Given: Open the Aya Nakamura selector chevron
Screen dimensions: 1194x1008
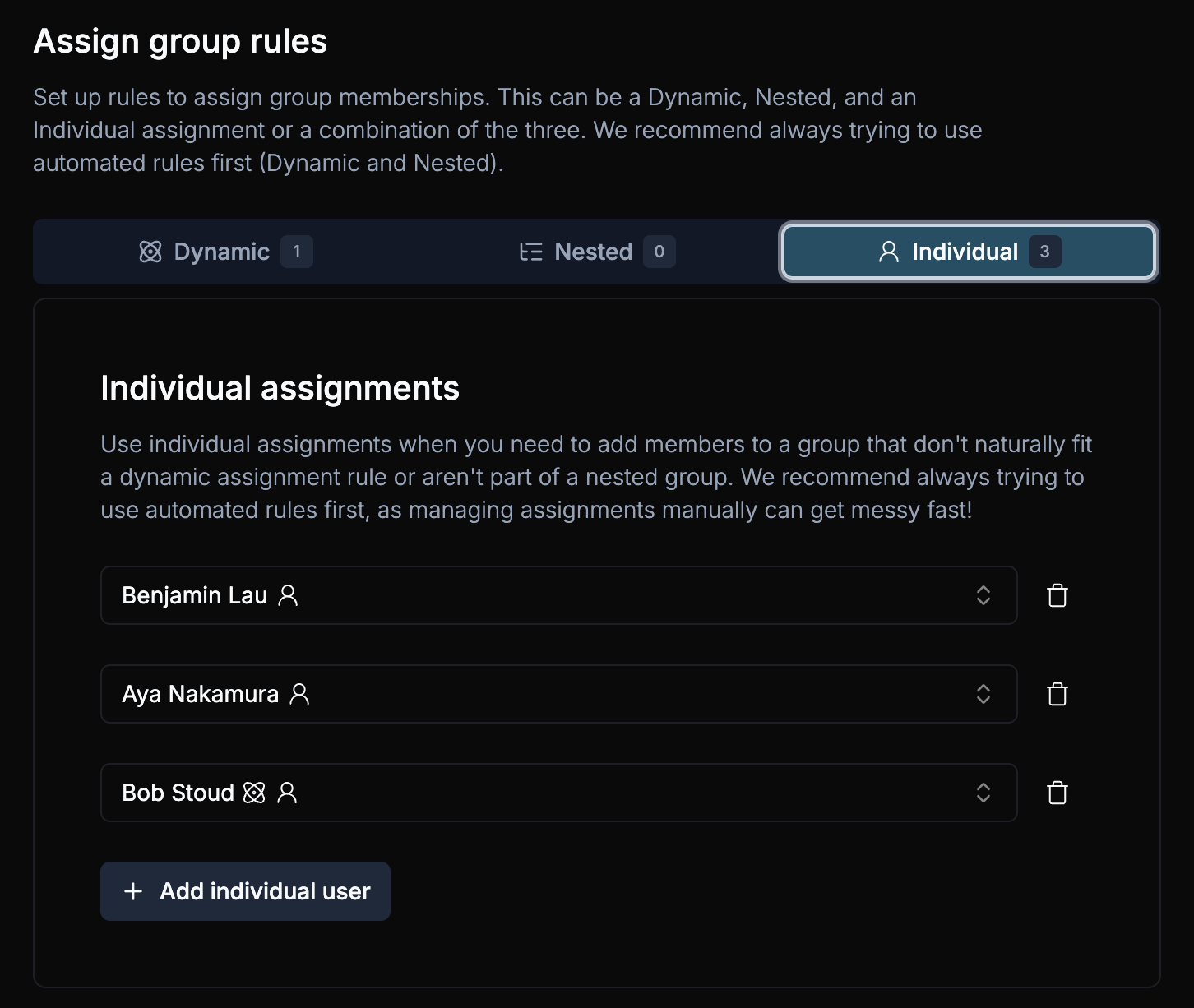Looking at the screenshot, I should pyautogui.click(x=983, y=694).
